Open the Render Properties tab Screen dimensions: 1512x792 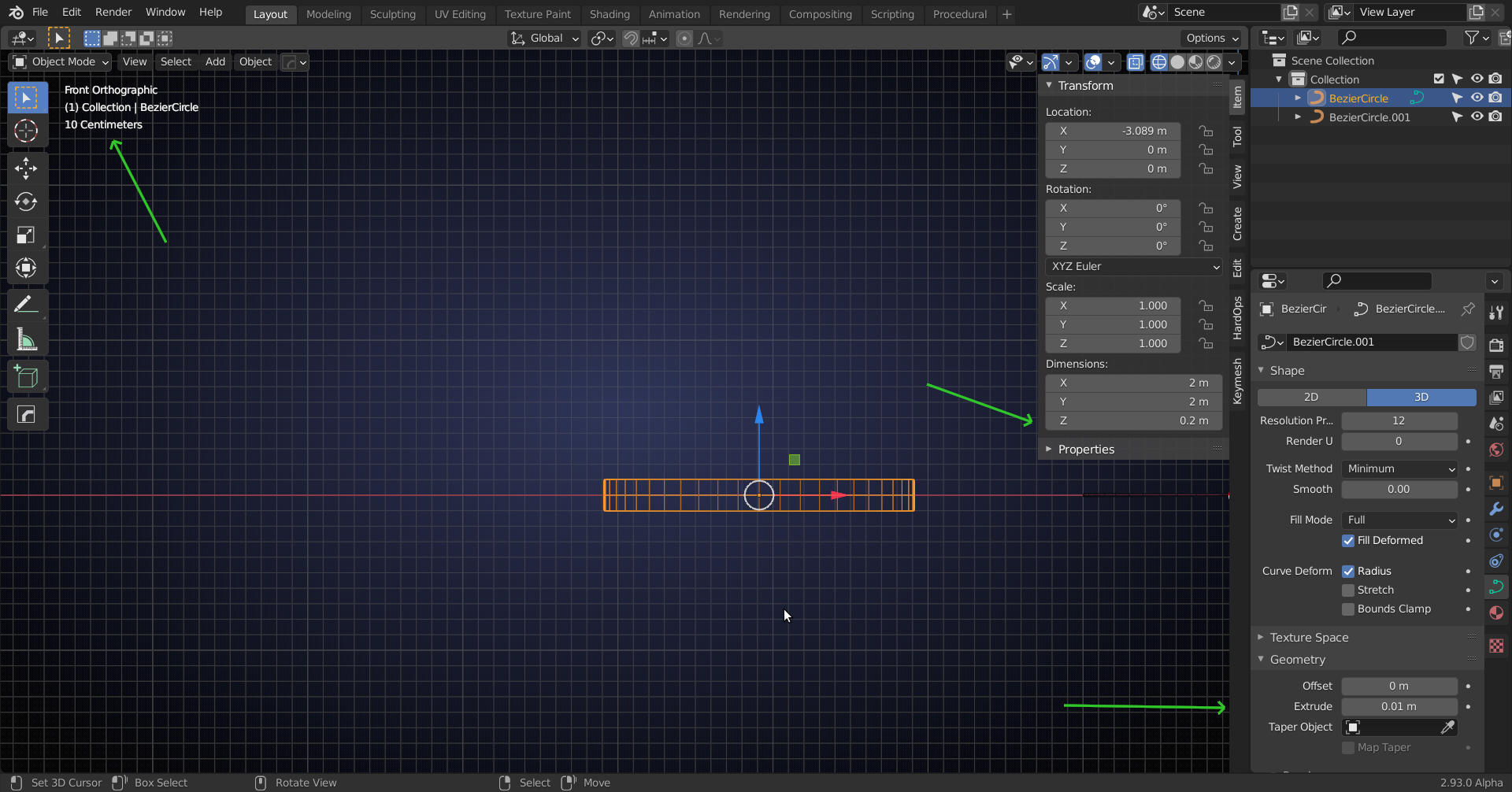coord(1496,345)
